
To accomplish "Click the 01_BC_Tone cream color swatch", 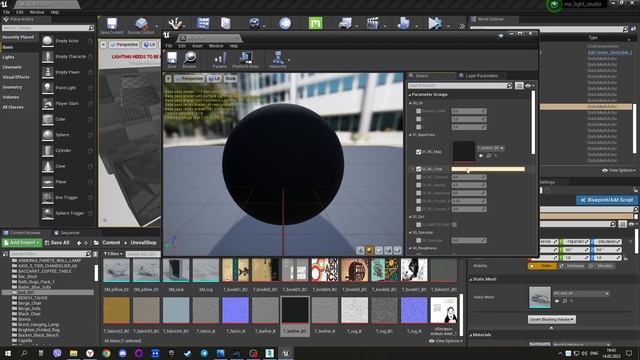I will coord(488,169).
